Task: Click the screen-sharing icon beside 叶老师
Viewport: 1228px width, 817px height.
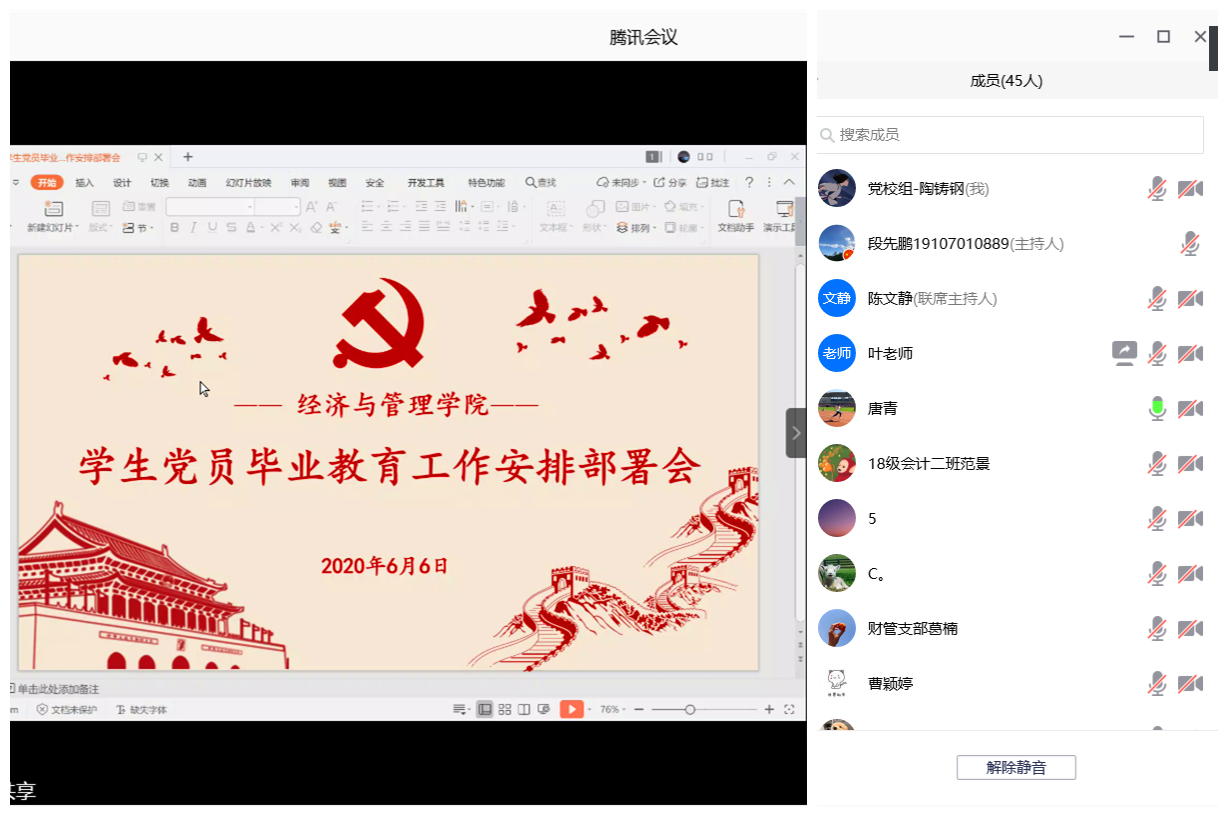Action: tap(1125, 353)
